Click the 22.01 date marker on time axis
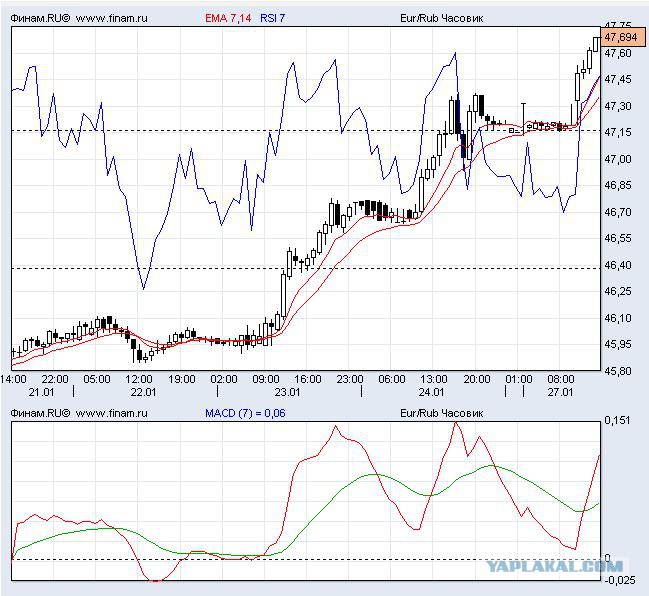The width and height of the screenshot is (649, 596). 143,392
